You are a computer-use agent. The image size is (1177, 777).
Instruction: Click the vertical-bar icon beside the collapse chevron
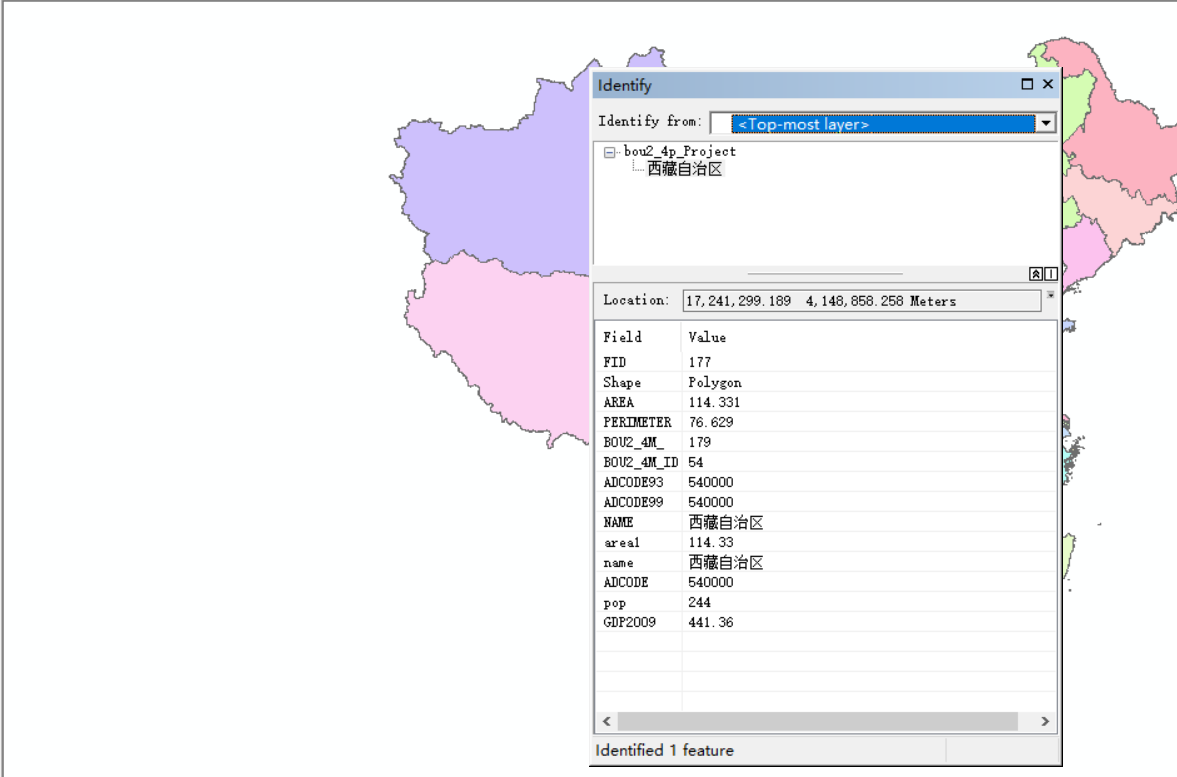tap(1049, 273)
